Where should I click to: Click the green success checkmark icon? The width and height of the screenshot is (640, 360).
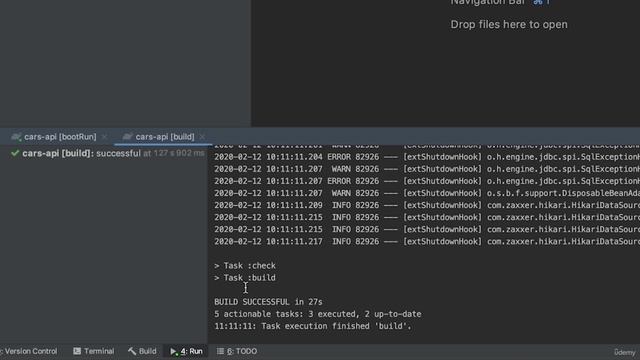[x=15, y=153]
